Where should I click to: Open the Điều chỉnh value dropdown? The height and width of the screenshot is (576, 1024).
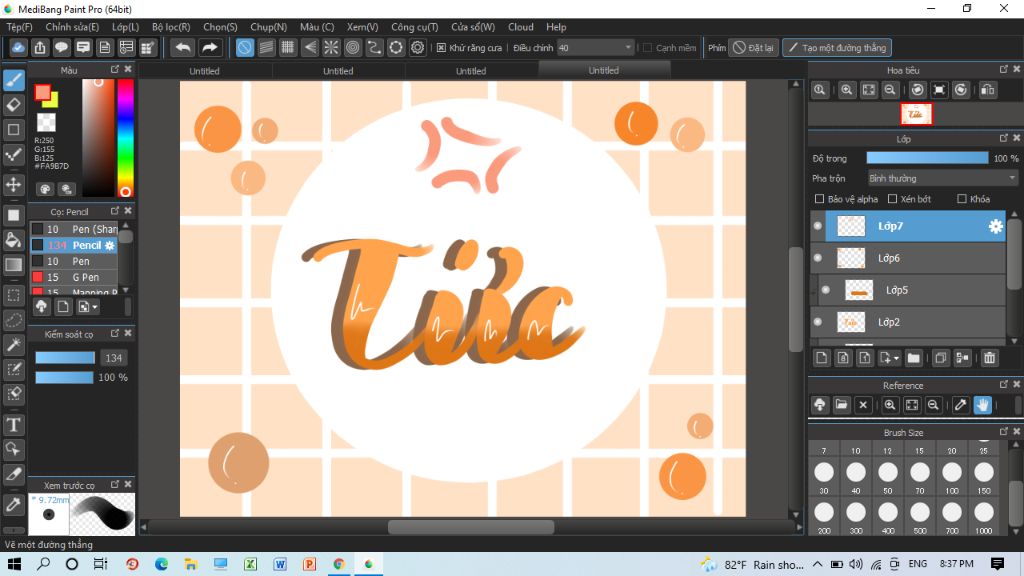[596, 48]
